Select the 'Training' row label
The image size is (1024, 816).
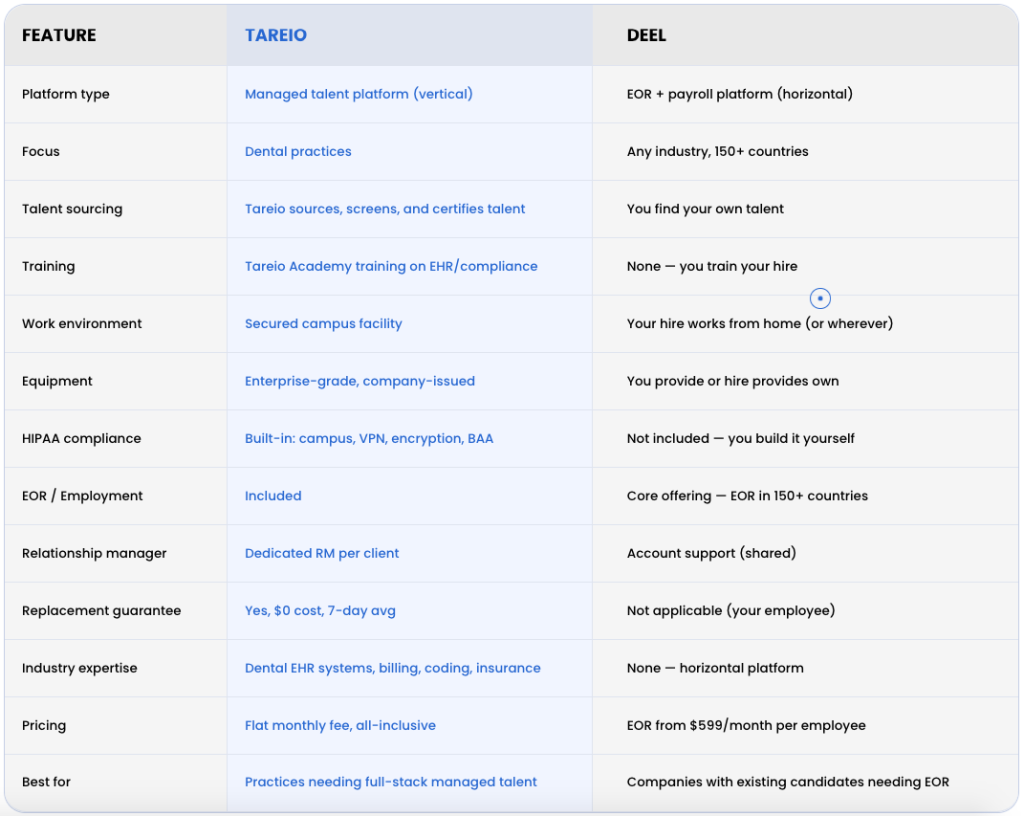pyautogui.click(x=48, y=266)
